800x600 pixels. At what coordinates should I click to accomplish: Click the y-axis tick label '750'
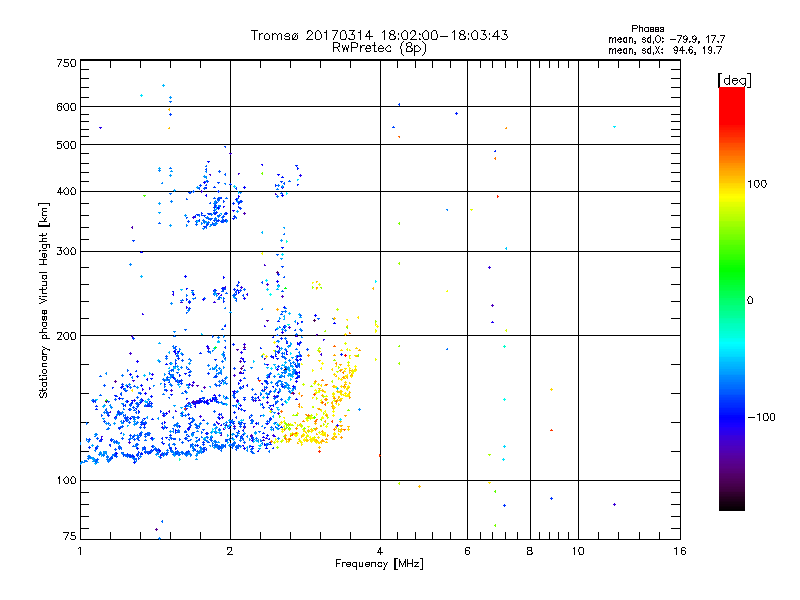click(x=67, y=63)
